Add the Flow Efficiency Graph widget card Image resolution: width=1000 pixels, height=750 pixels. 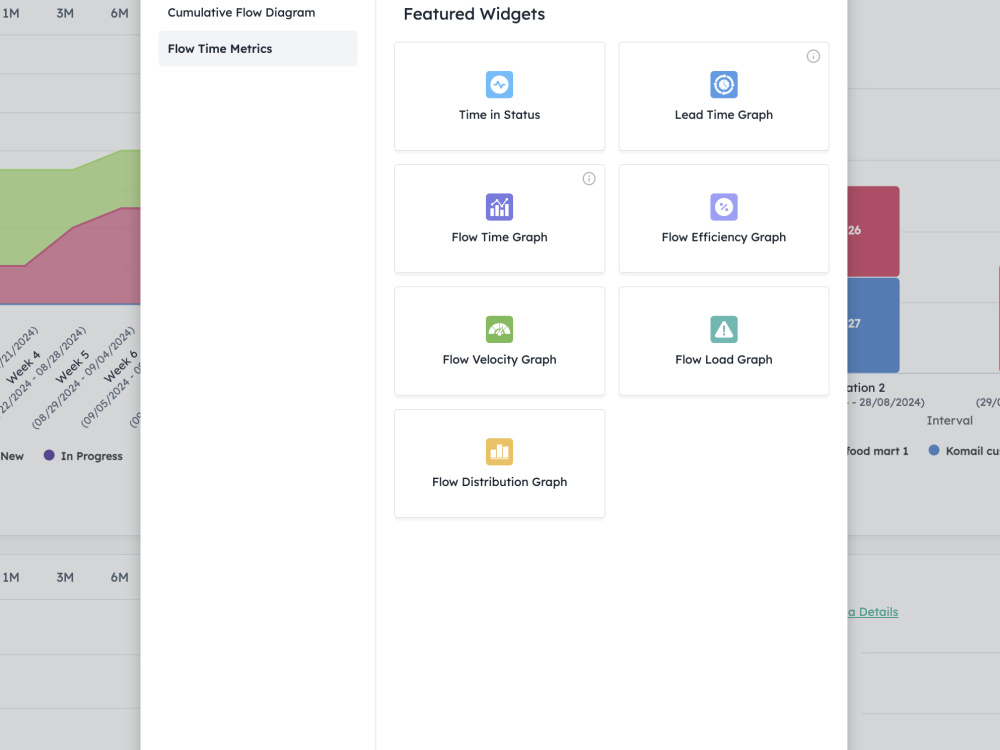click(724, 219)
